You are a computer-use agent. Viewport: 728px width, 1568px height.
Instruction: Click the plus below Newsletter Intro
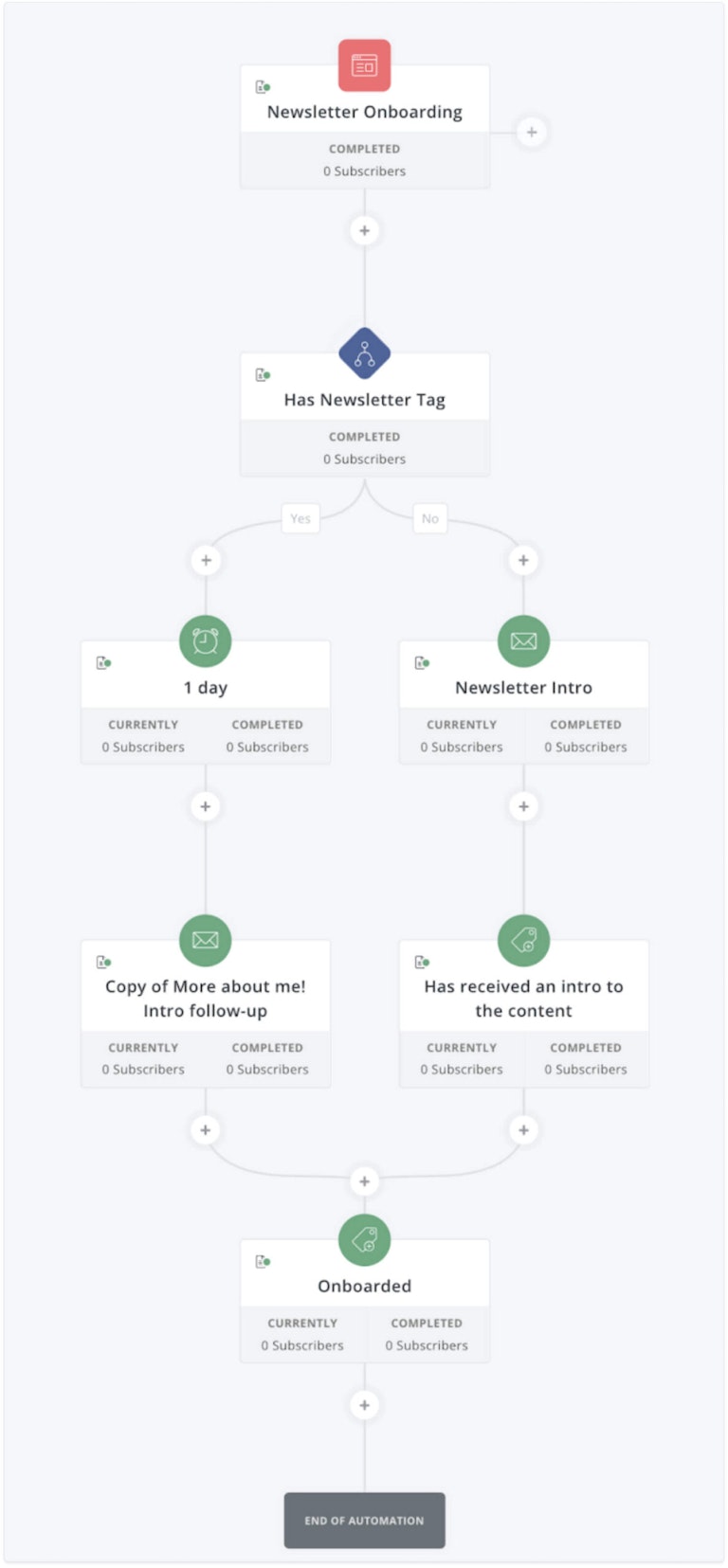(x=523, y=806)
